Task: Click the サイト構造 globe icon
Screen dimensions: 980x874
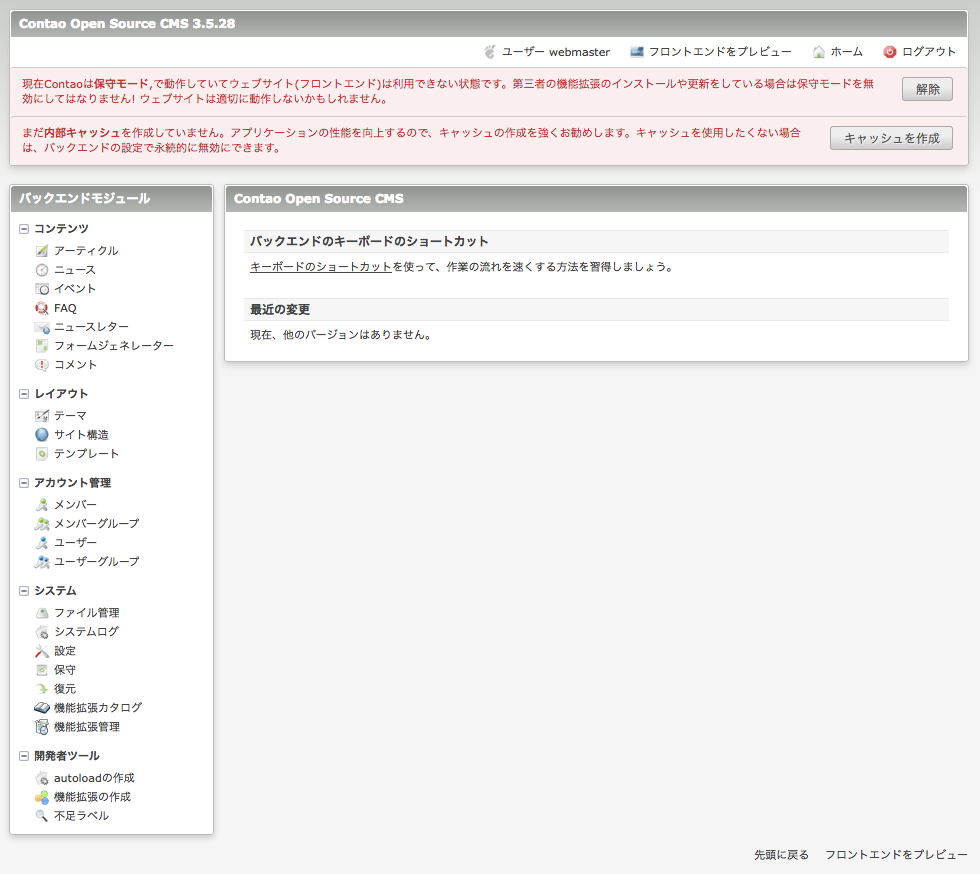Action: (x=42, y=434)
